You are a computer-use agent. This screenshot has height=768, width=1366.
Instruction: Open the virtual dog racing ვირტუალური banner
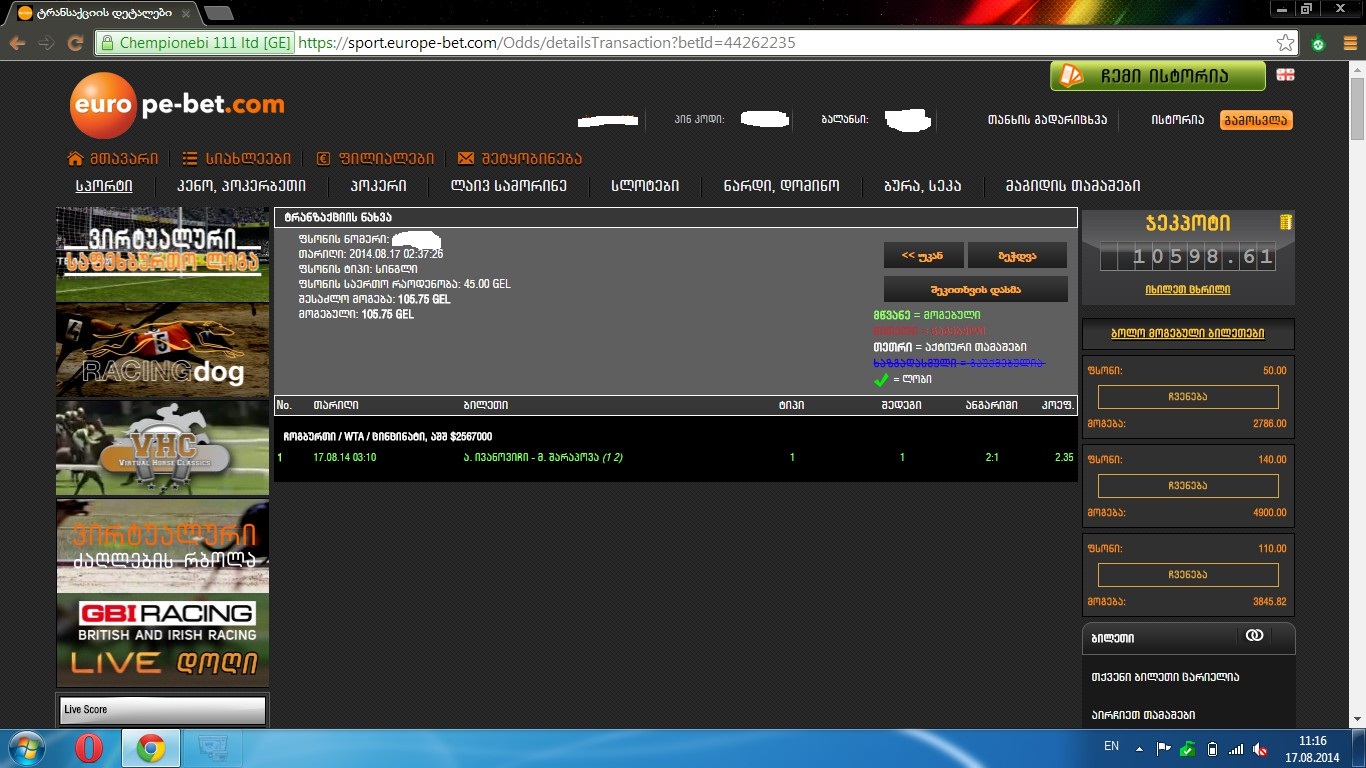click(x=162, y=546)
